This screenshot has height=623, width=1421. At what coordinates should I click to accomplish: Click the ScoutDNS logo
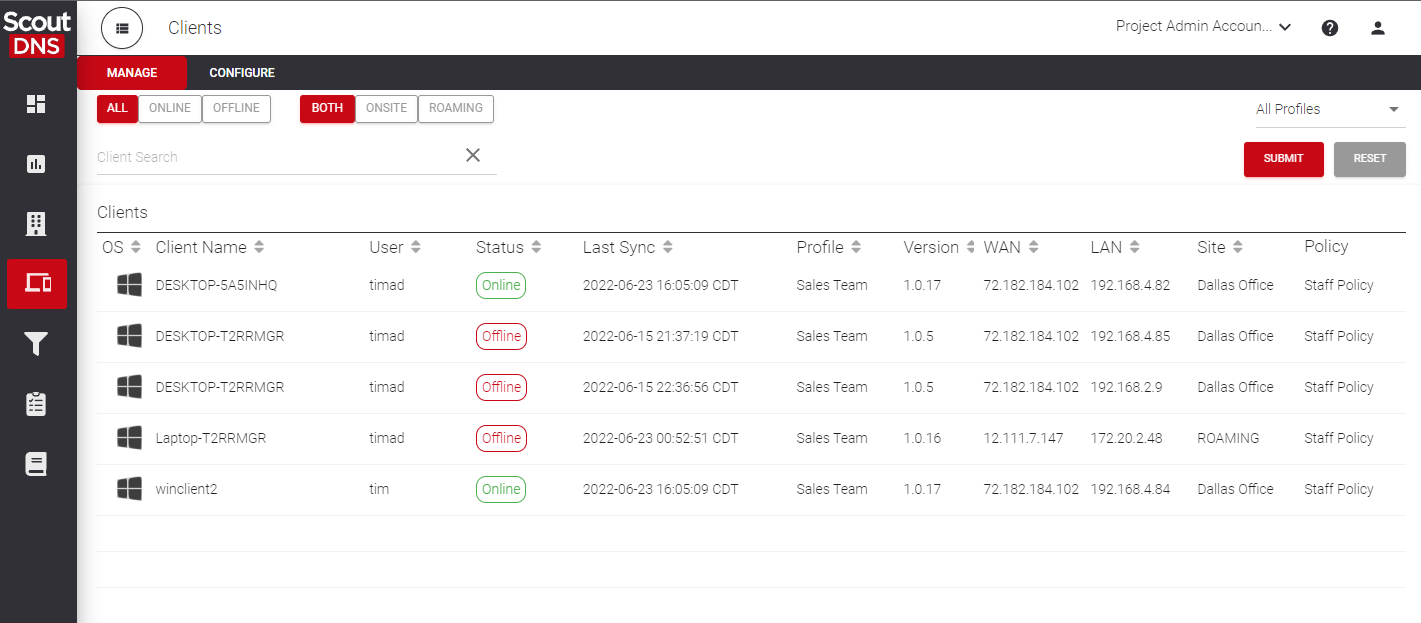pyautogui.click(x=38, y=33)
